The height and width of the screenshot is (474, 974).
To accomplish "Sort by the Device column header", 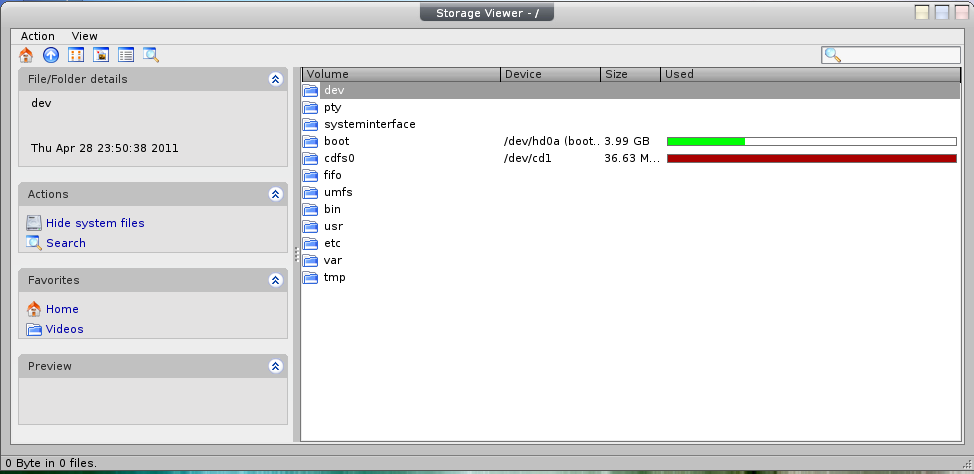I will pyautogui.click(x=550, y=75).
